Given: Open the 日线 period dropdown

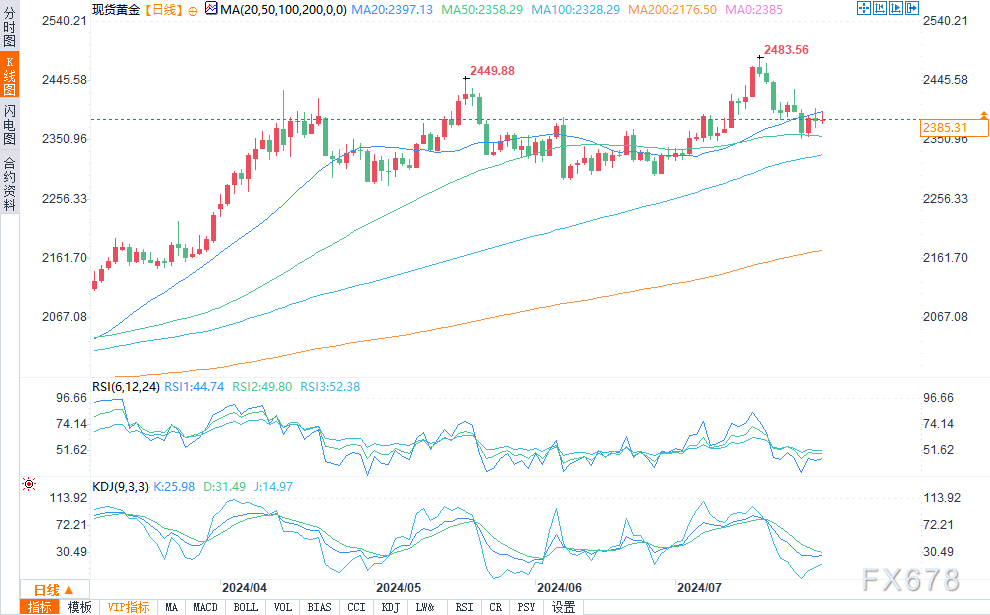Looking at the screenshot, I should tap(54, 590).
